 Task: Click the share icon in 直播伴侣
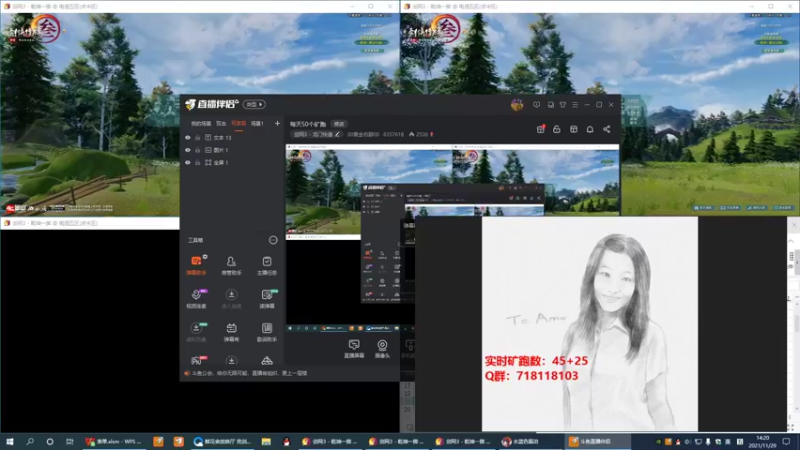point(607,130)
